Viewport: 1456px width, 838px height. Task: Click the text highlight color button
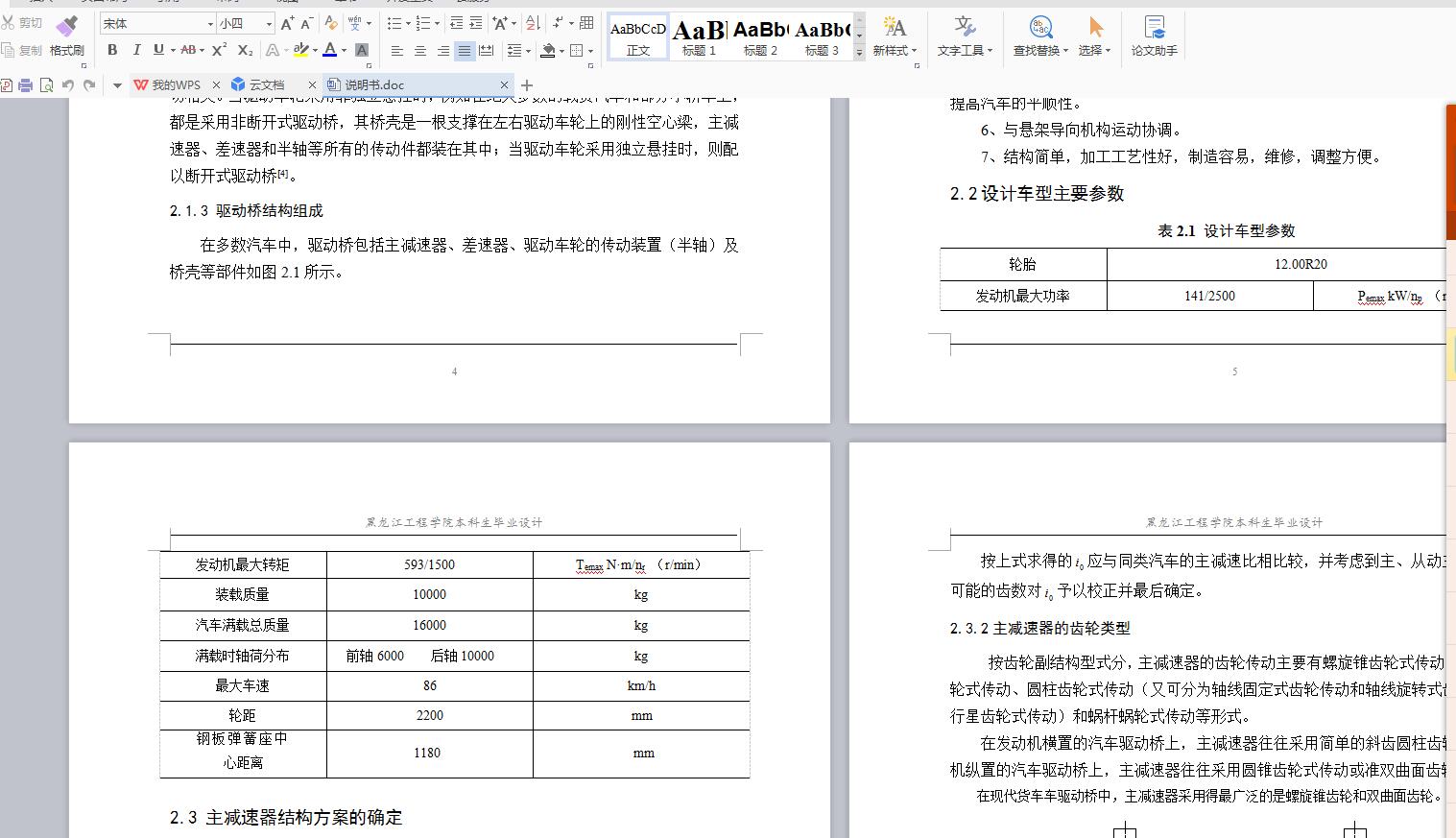300,50
